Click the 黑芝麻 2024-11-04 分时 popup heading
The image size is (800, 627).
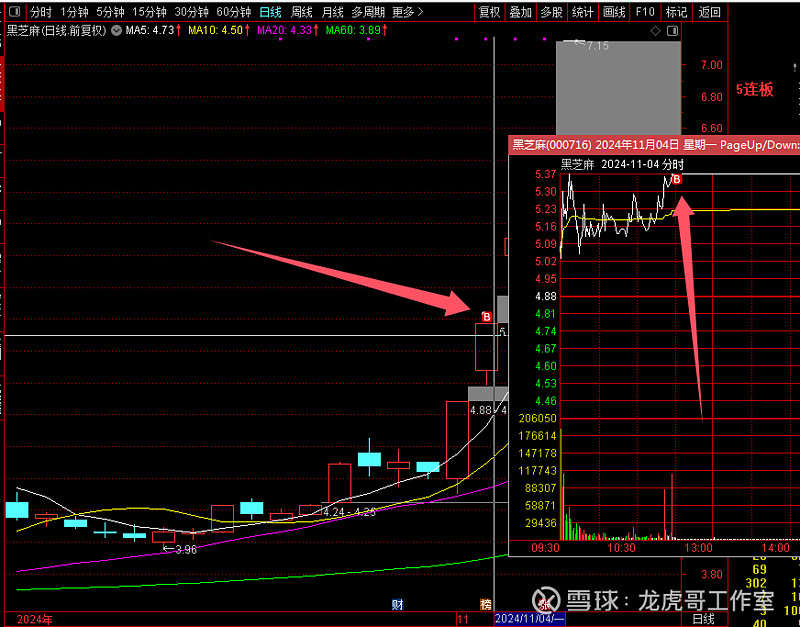pyautogui.click(x=622, y=164)
